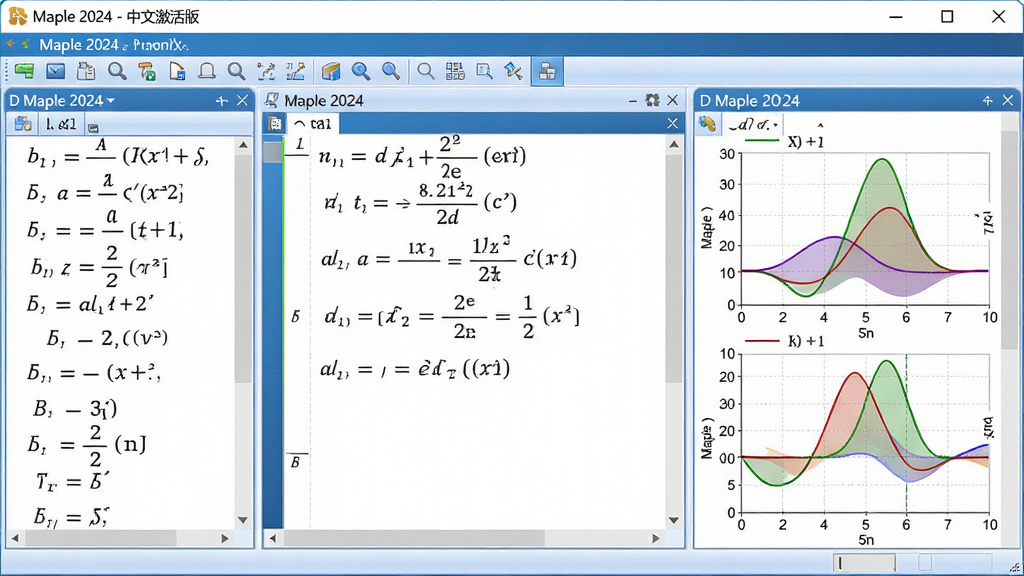Click the grid tiles toolbar icon

point(455,71)
